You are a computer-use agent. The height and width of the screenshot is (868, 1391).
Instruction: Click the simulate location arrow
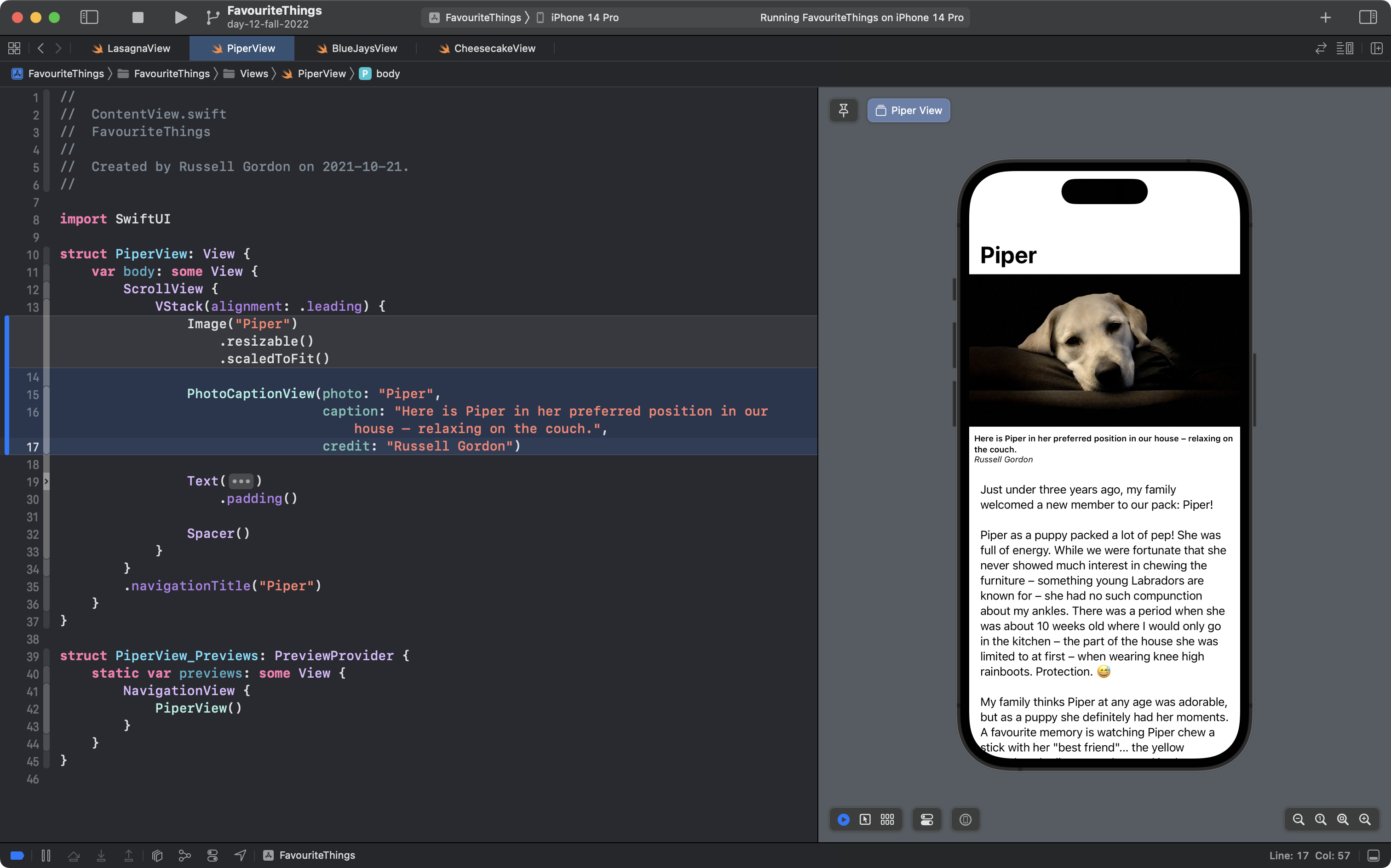point(241,856)
